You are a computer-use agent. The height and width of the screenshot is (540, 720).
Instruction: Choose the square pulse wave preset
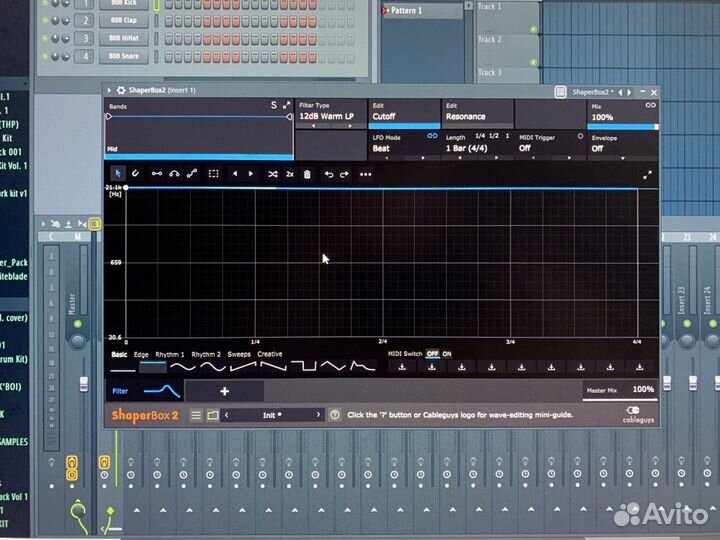click(x=304, y=366)
